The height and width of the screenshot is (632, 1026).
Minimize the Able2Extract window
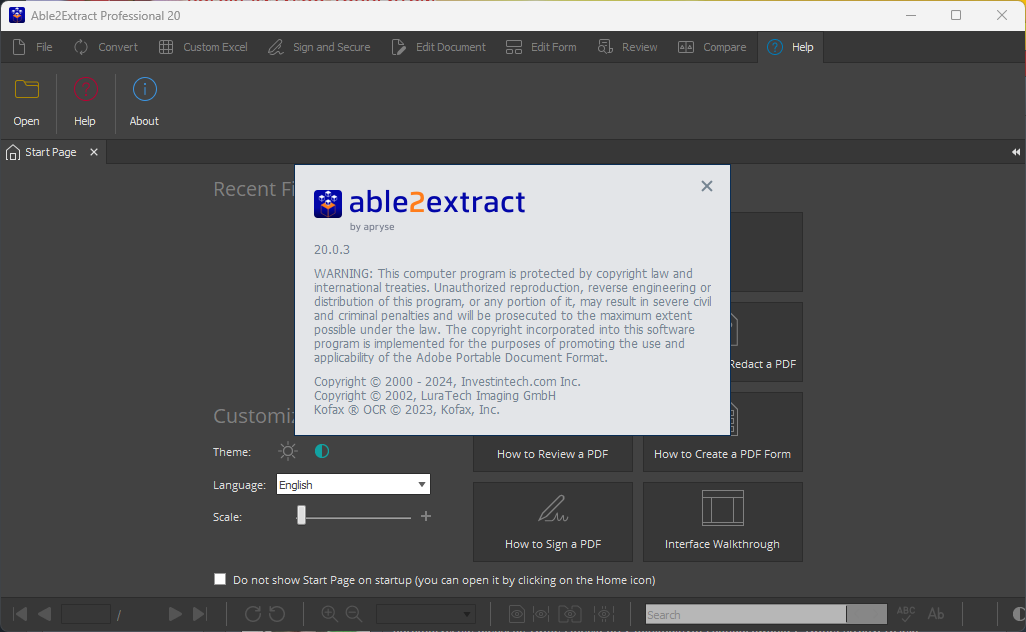click(x=911, y=15)
